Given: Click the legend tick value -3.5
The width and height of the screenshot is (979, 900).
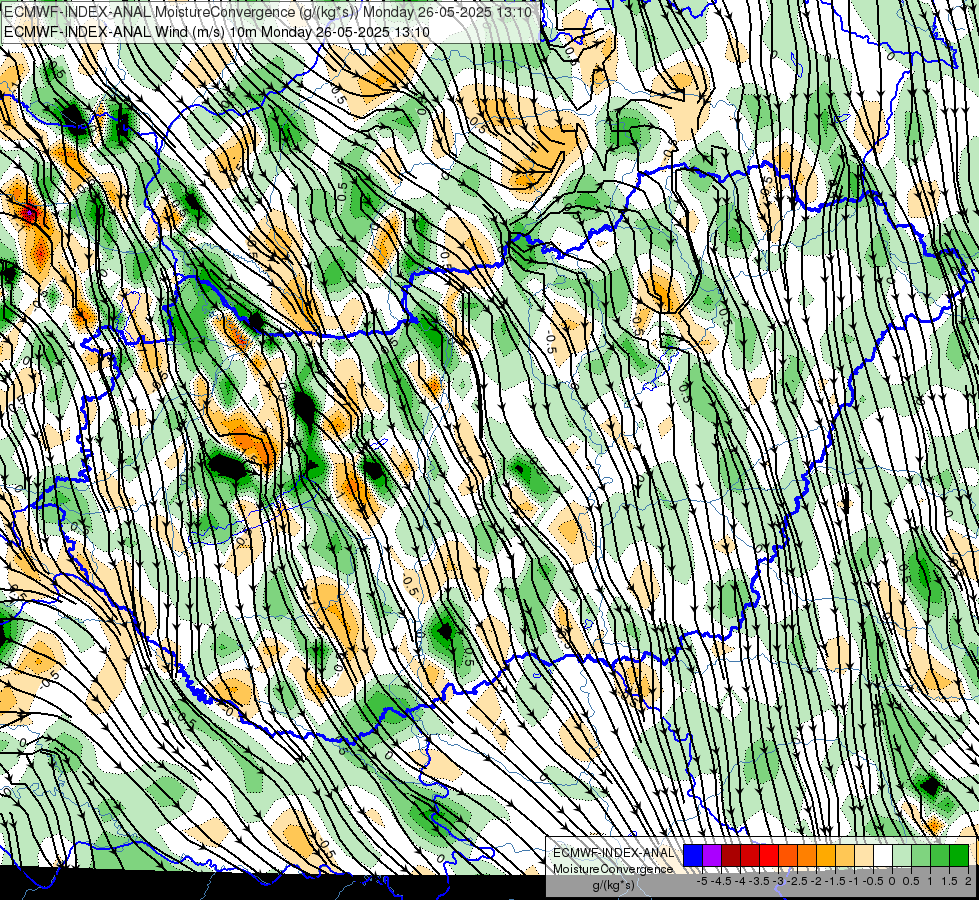Looking at the screenshot, I should [x=760, y=881].
